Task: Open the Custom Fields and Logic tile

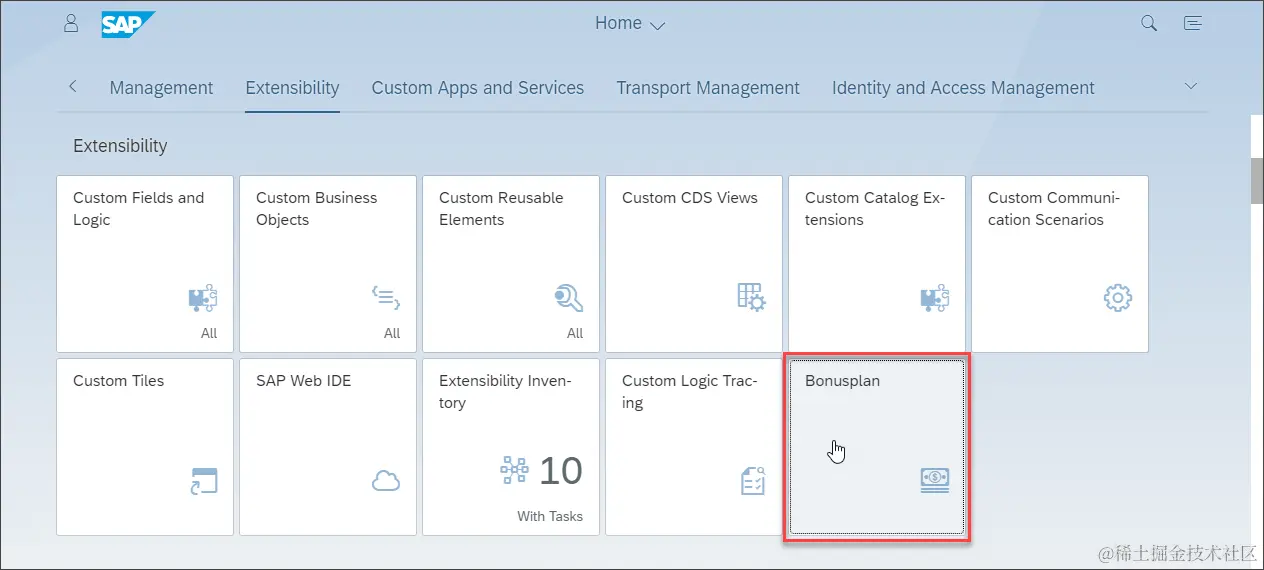Action: (145, 264)
